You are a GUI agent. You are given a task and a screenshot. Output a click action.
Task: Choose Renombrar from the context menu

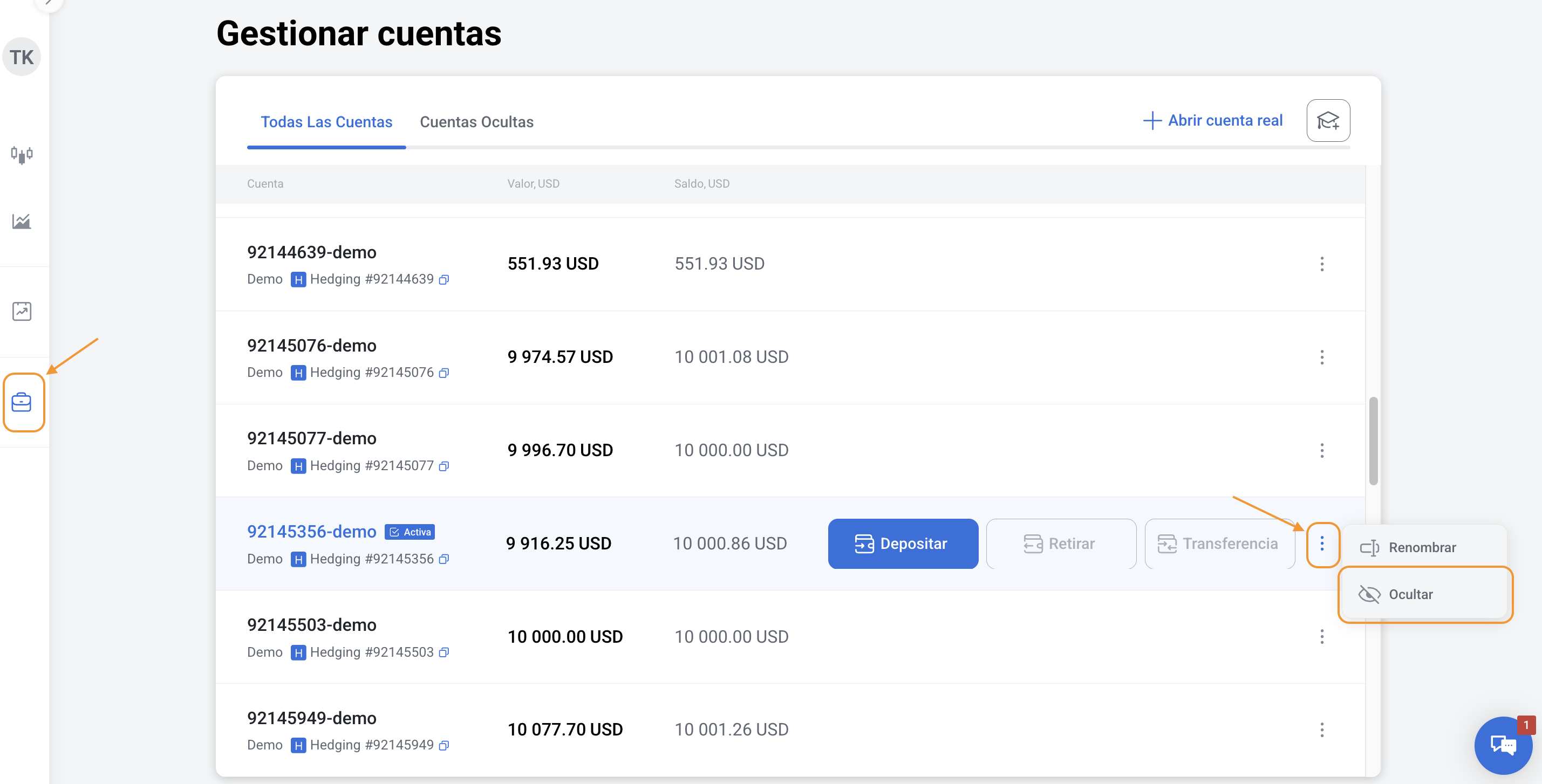1422,547
